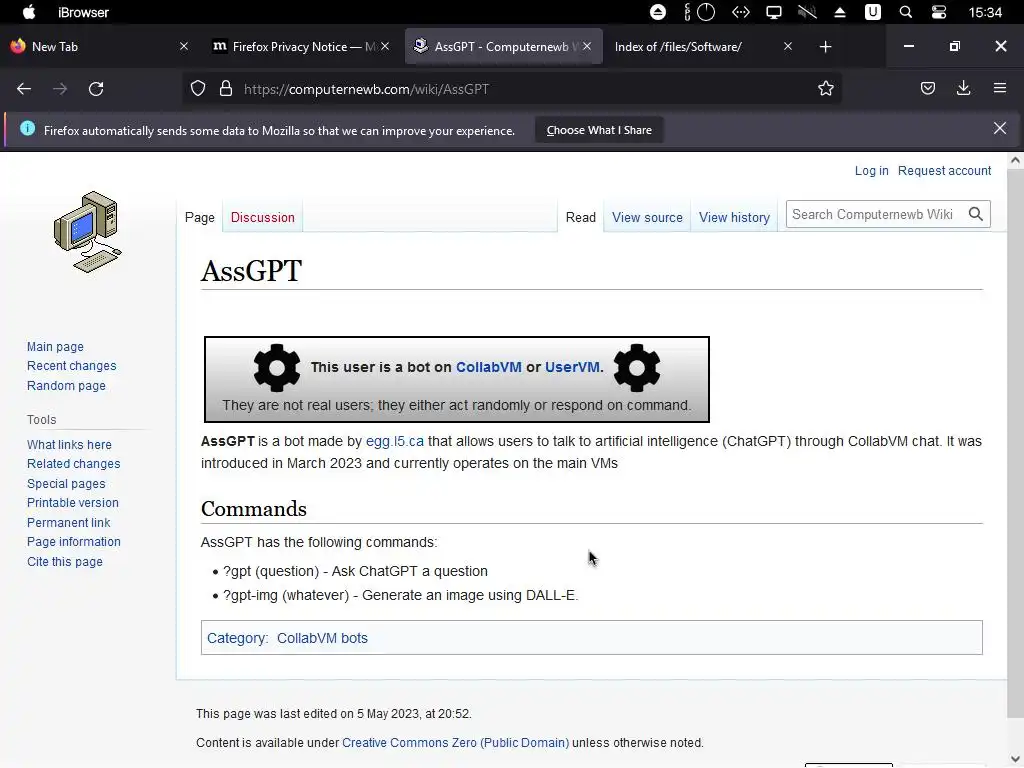Close the Index of /files/Software/ tab
The image size is (1024, 768).
[788, 46]
